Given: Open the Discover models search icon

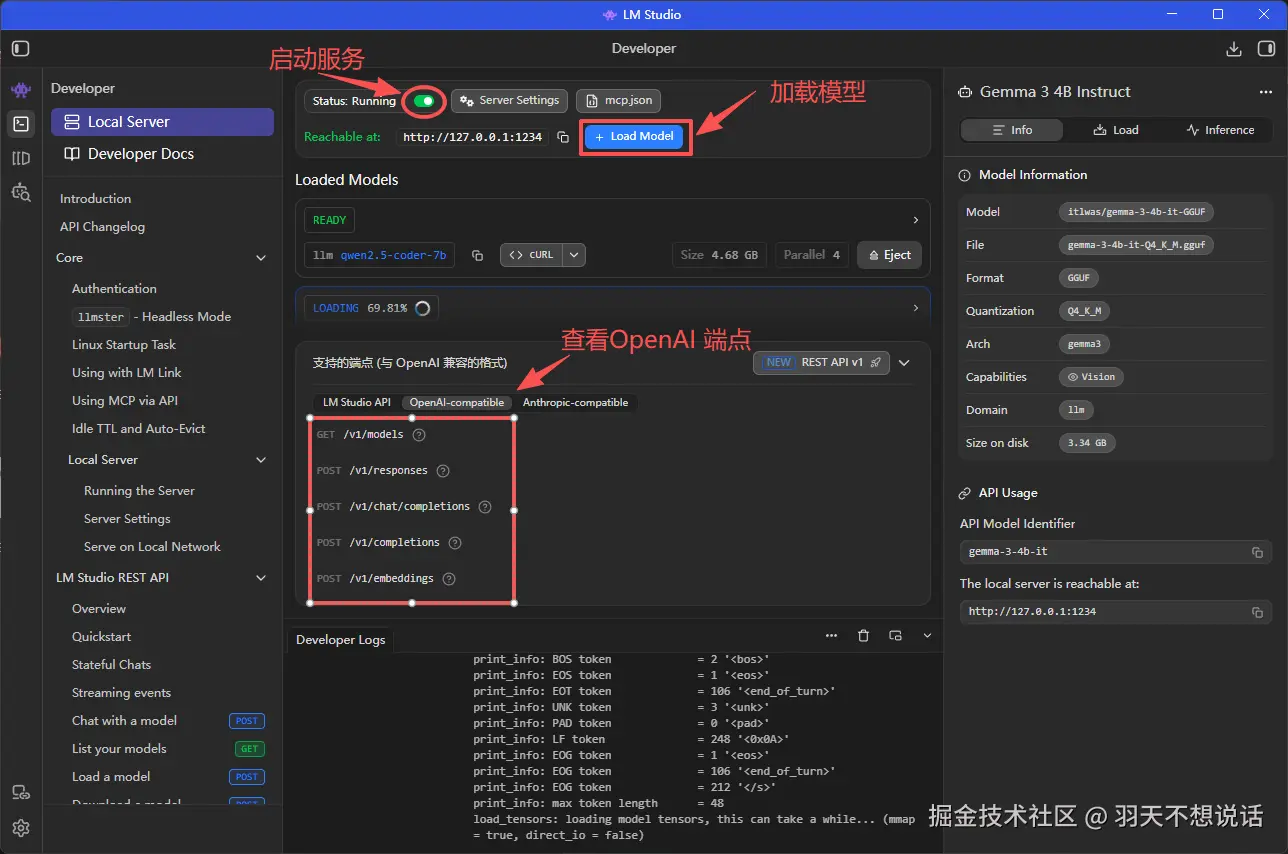Looking at the screenshot, I should (x=20, y=192).
